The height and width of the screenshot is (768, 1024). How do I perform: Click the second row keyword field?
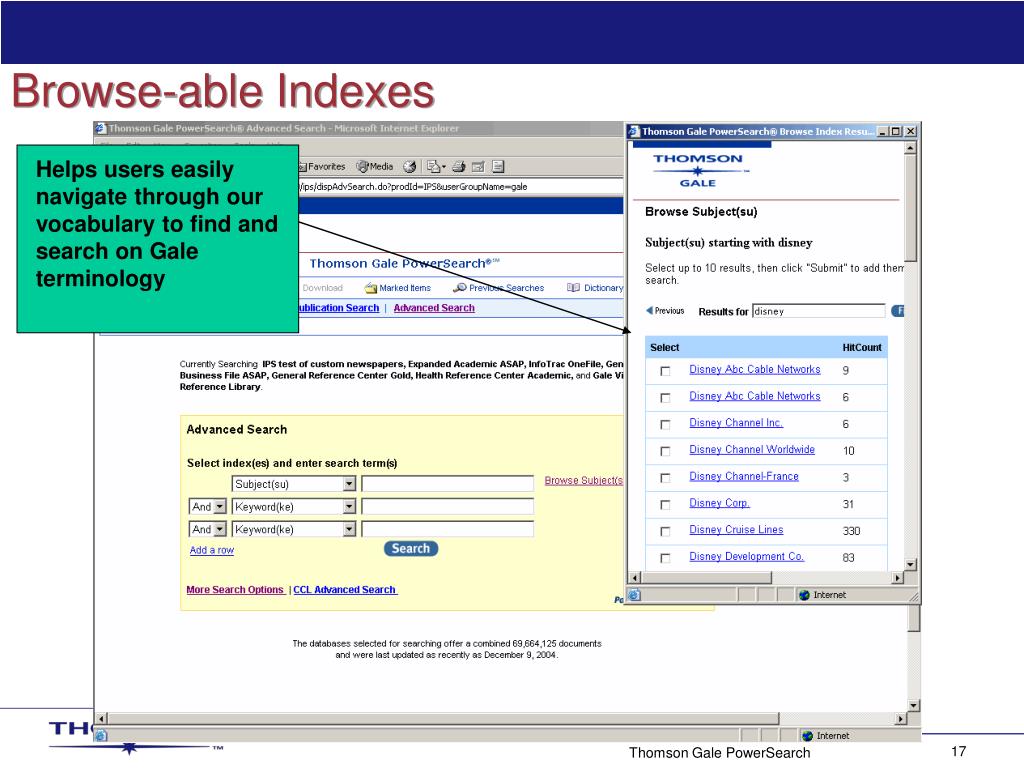coord(448,507)
